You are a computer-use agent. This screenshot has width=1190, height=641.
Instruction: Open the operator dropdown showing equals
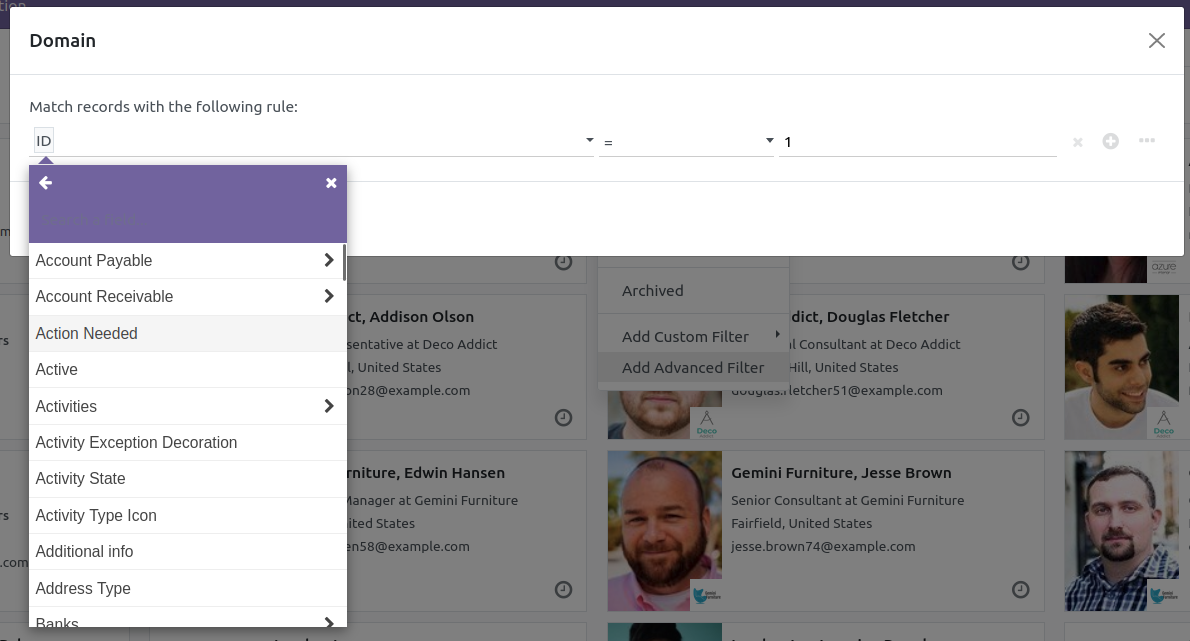click(688, 142)
